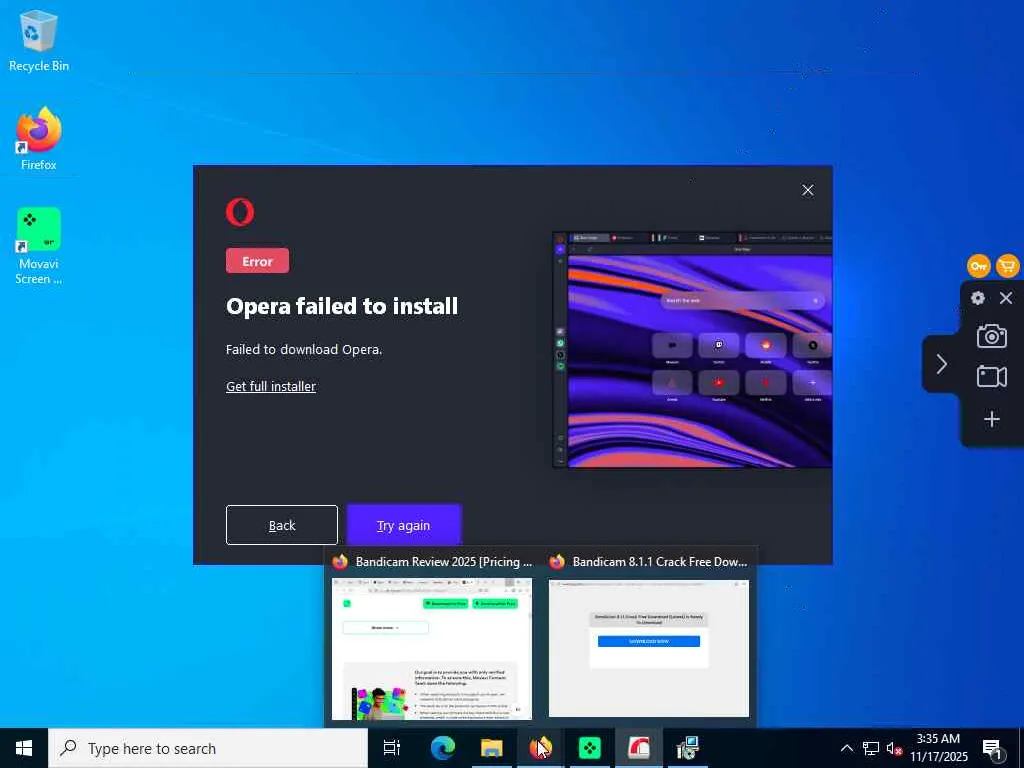This screenshot has height=768, width=1024.
Task: Click the orange key activation icon
Action: (x=978, y=266)
